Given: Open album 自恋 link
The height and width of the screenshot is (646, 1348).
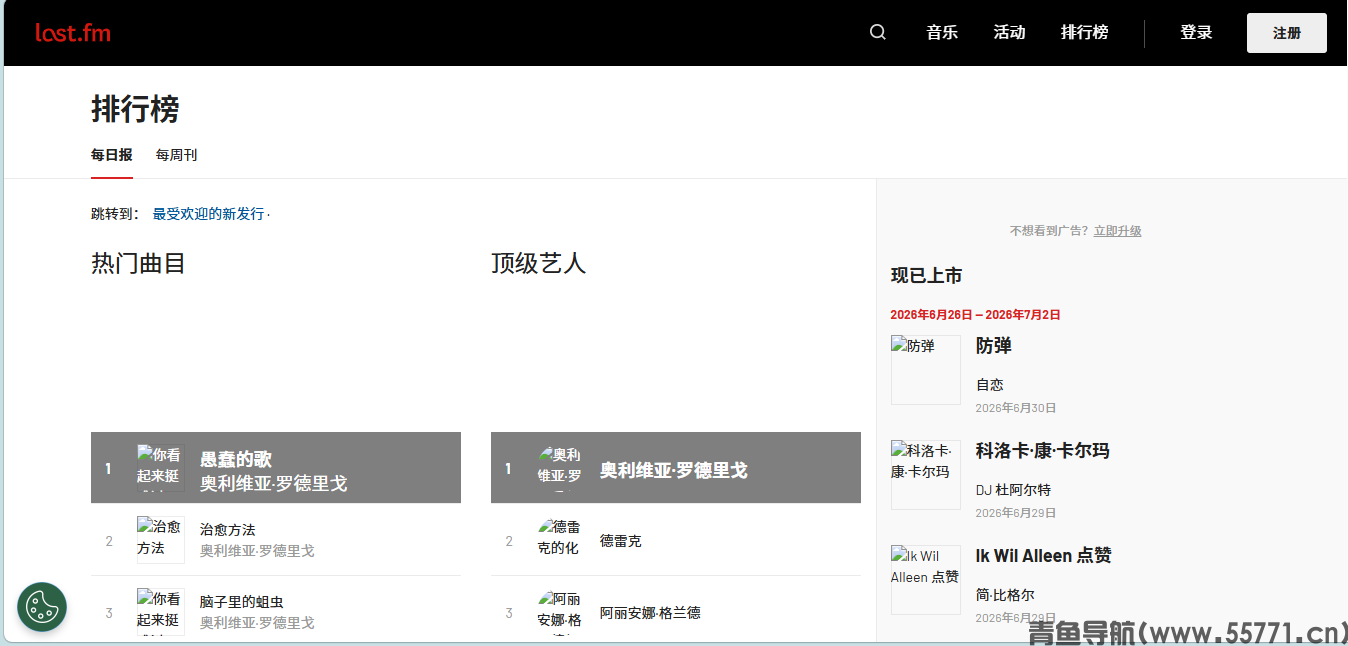Looking at the screenshot, I should point(990,385).
